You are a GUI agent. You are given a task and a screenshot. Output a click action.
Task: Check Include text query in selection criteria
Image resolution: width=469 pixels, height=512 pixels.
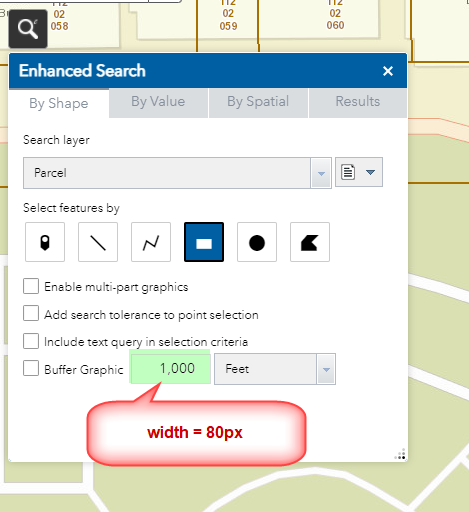(x=31, y=341)
